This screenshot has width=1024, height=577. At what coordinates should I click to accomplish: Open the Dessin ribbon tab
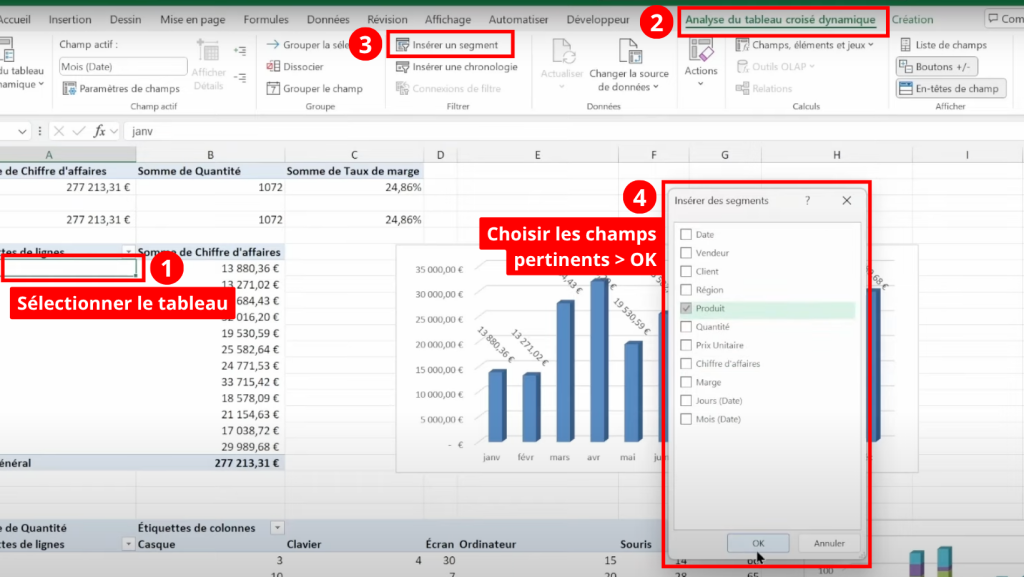125,20
